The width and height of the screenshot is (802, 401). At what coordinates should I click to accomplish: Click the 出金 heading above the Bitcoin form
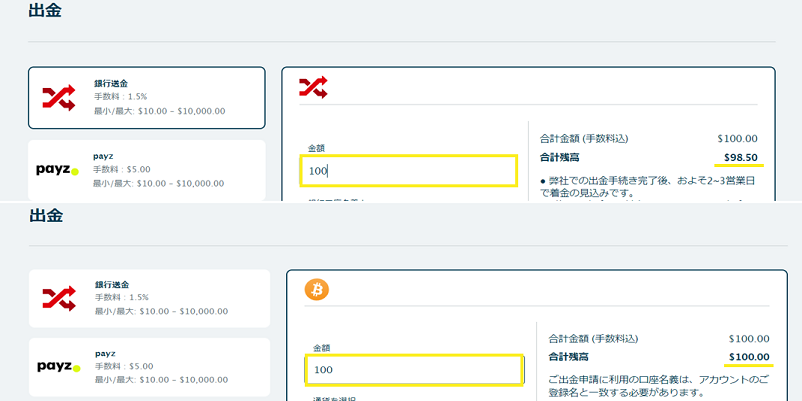click(x=46, y=215)
